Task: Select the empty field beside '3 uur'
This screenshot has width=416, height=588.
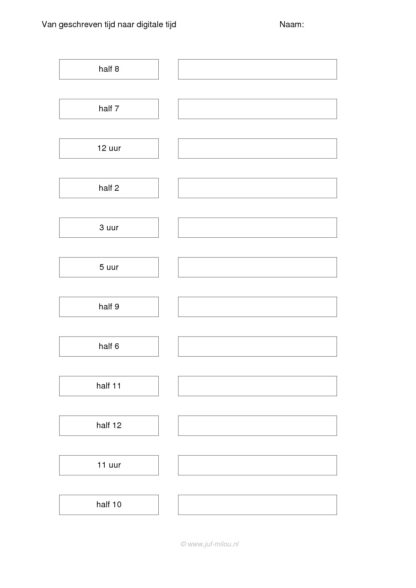Action: coord(257,228)
